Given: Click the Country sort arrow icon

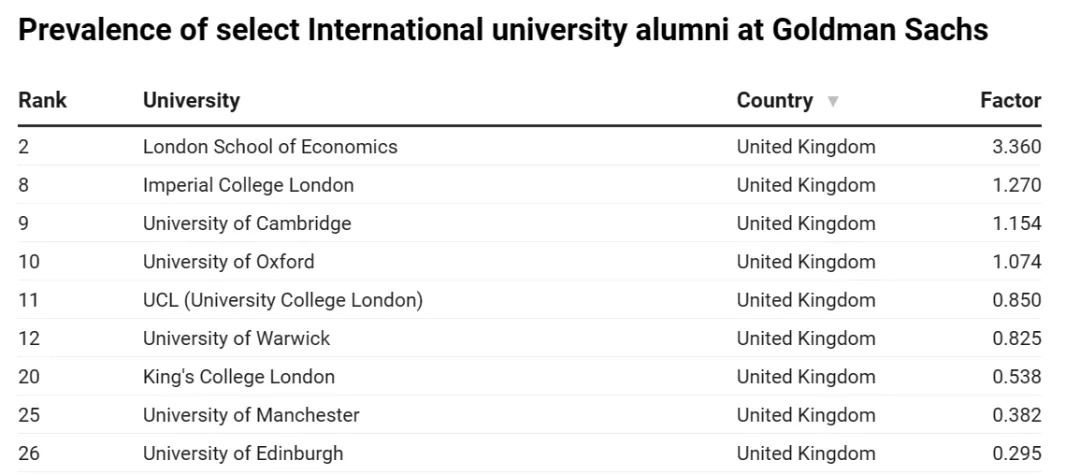Looking at the screenshot, I should tap(833, 101).
